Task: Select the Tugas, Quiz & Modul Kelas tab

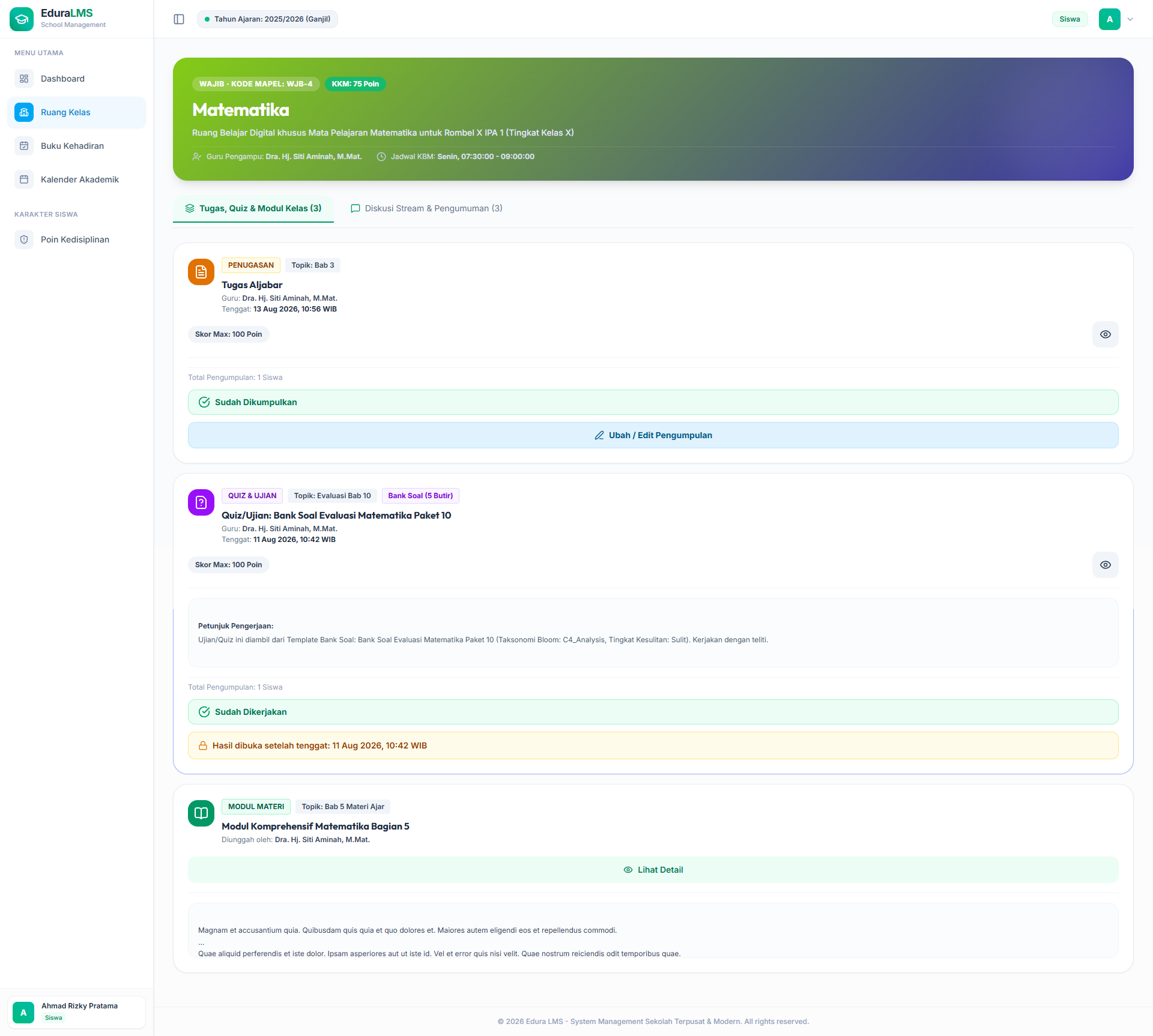Action: point(253,208)
